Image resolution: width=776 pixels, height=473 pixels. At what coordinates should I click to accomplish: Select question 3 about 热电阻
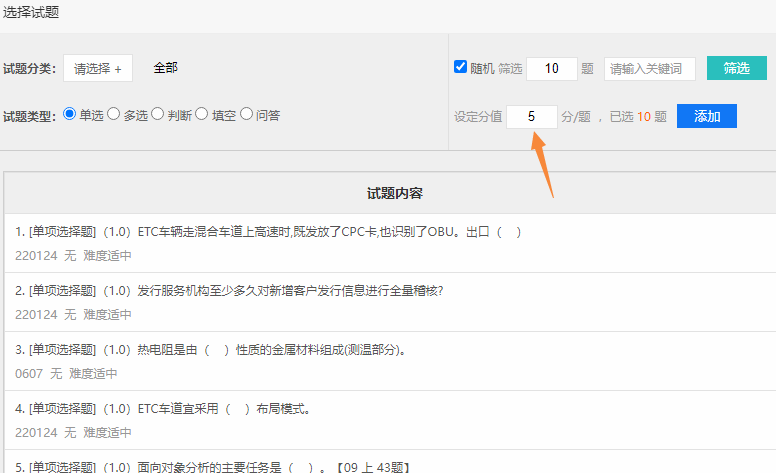tap(390, 361)
